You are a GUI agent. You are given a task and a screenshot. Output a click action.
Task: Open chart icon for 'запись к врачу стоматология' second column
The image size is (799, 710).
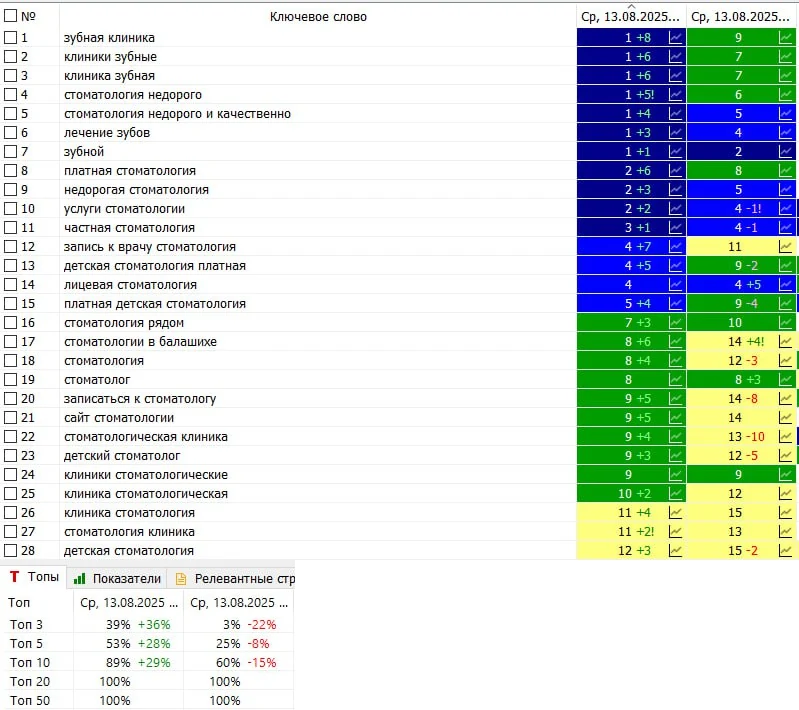click(x=785, y=247)
